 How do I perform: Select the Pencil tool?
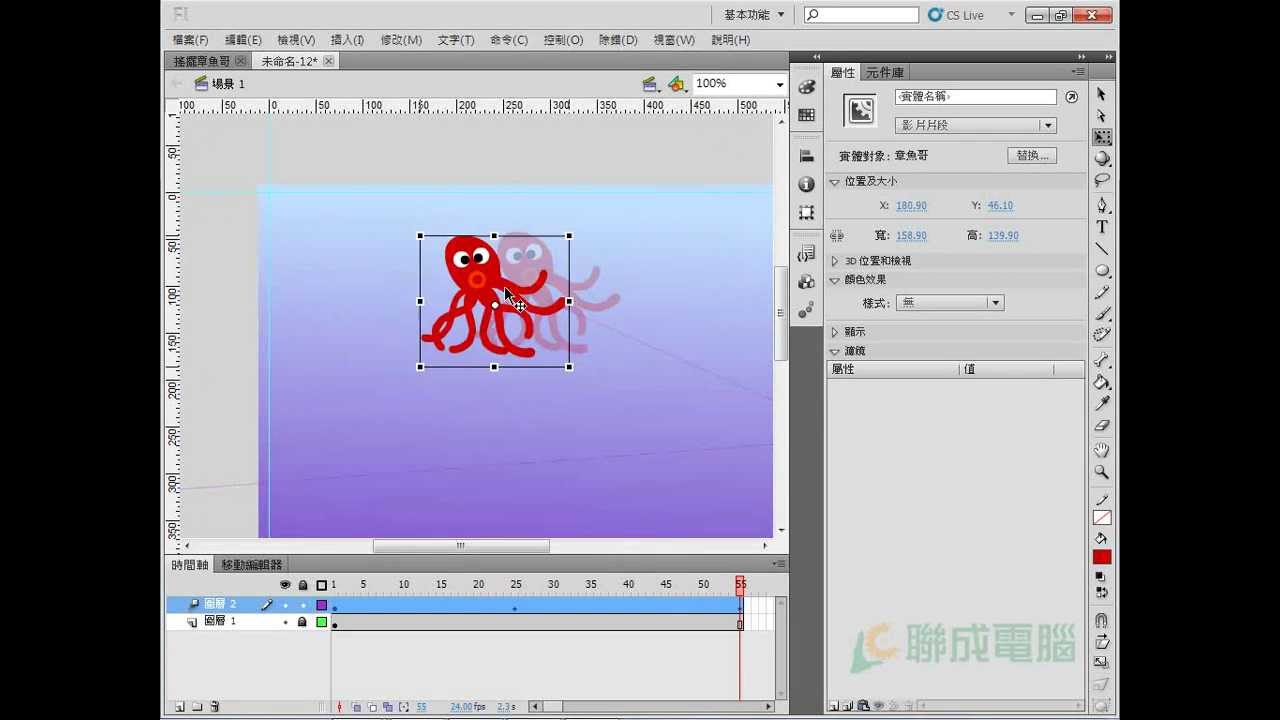click(x=1102, y=293)
